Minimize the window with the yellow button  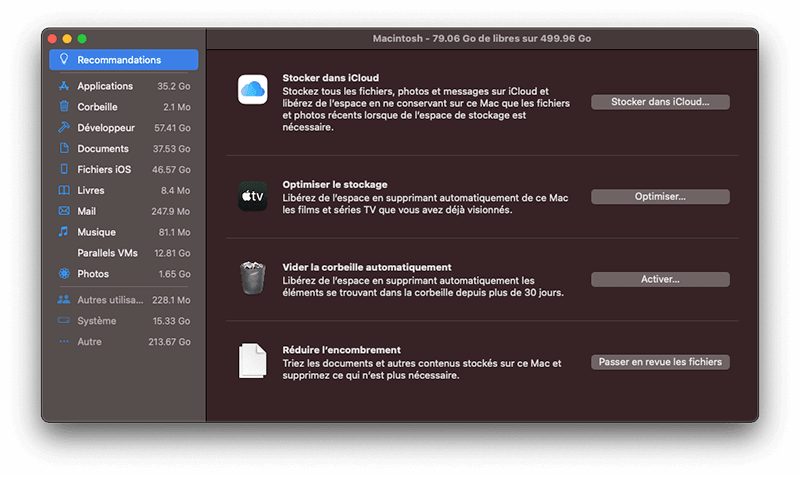click(x=67, y=38)
